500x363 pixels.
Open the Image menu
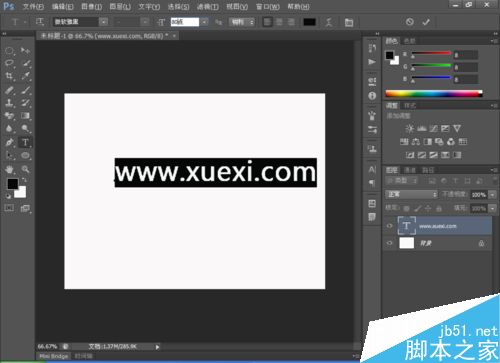92,6
